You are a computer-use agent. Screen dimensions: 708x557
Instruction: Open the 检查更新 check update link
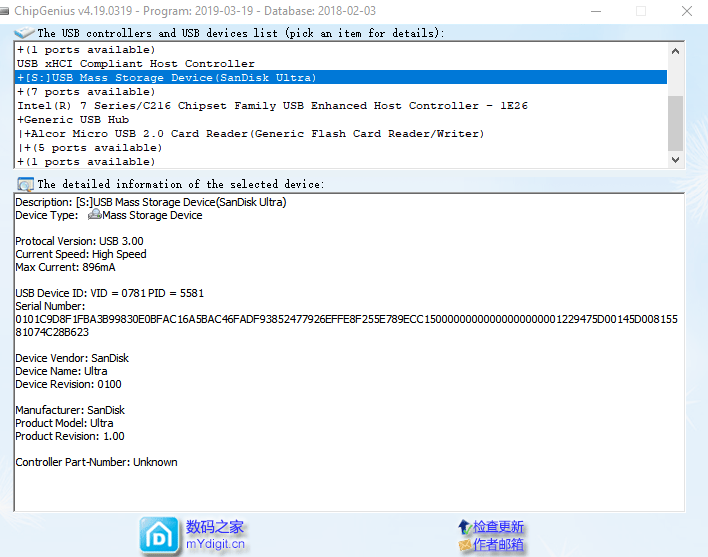[x=498, y=527]
